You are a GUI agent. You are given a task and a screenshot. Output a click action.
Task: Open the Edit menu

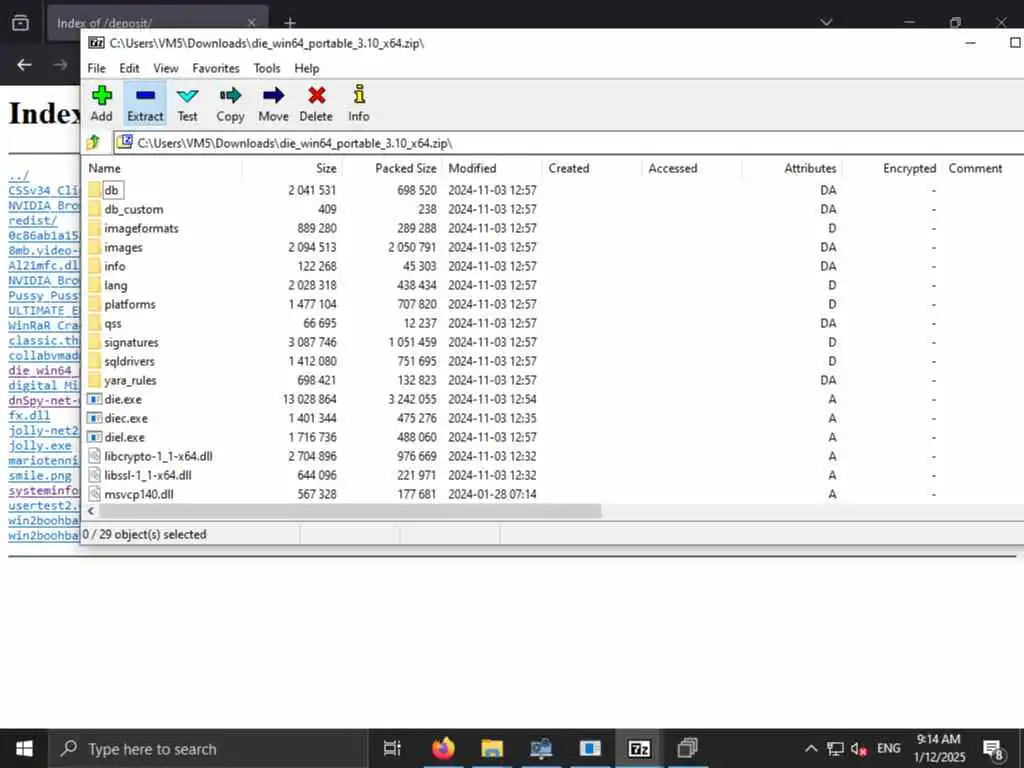coord(129,68)
